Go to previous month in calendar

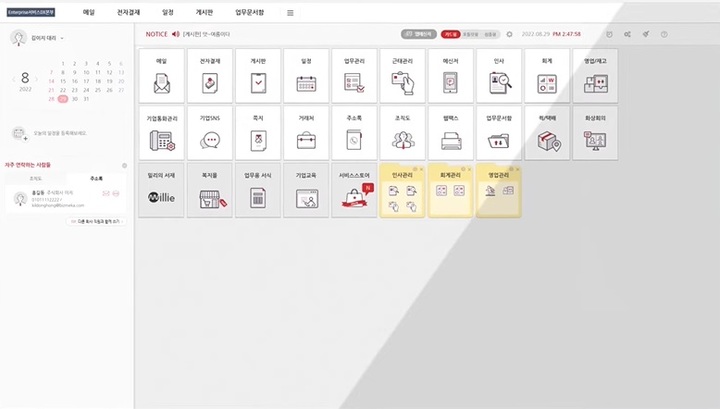13,79
